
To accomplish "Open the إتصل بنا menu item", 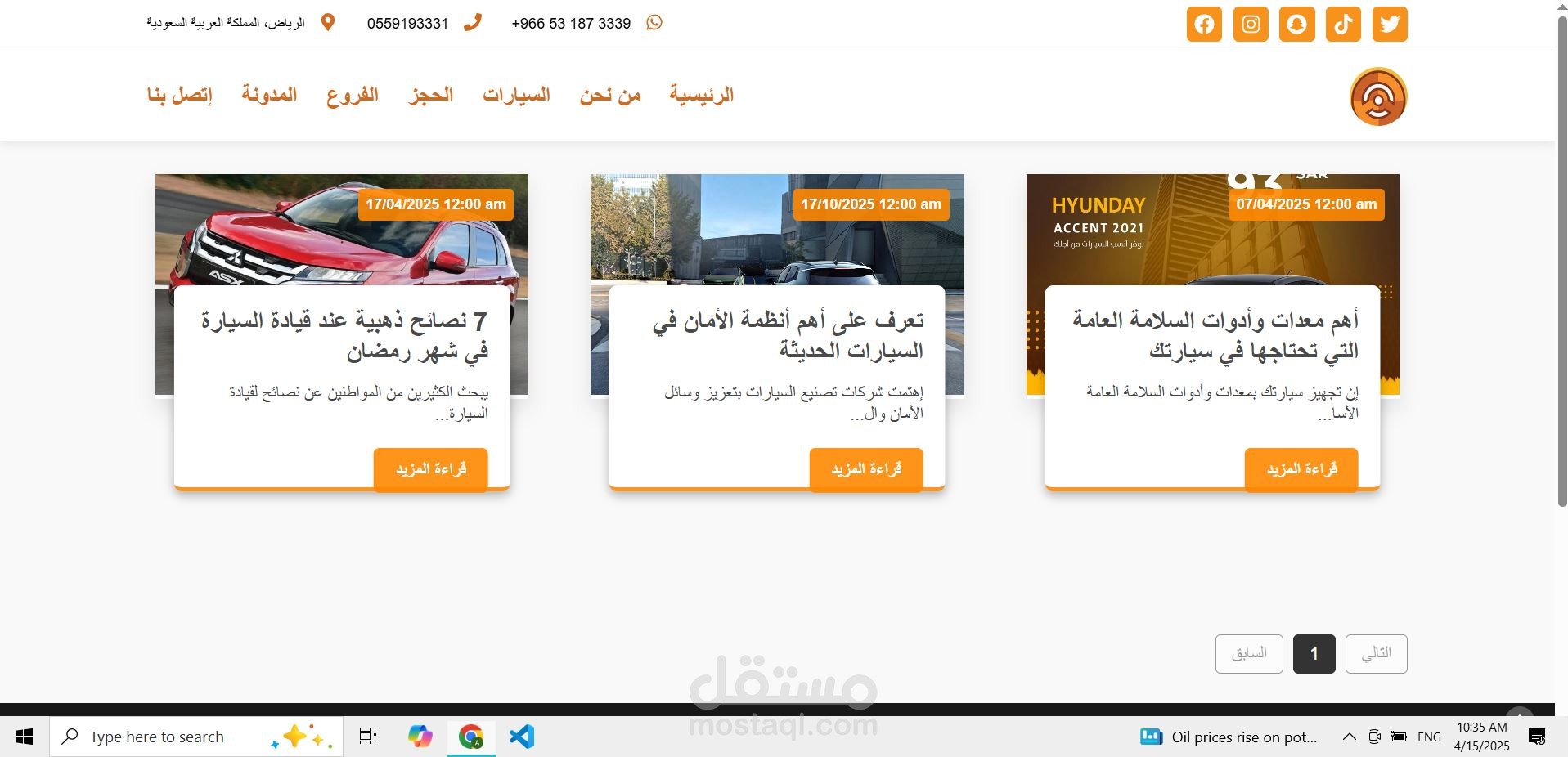I will (x=180, y=95).
